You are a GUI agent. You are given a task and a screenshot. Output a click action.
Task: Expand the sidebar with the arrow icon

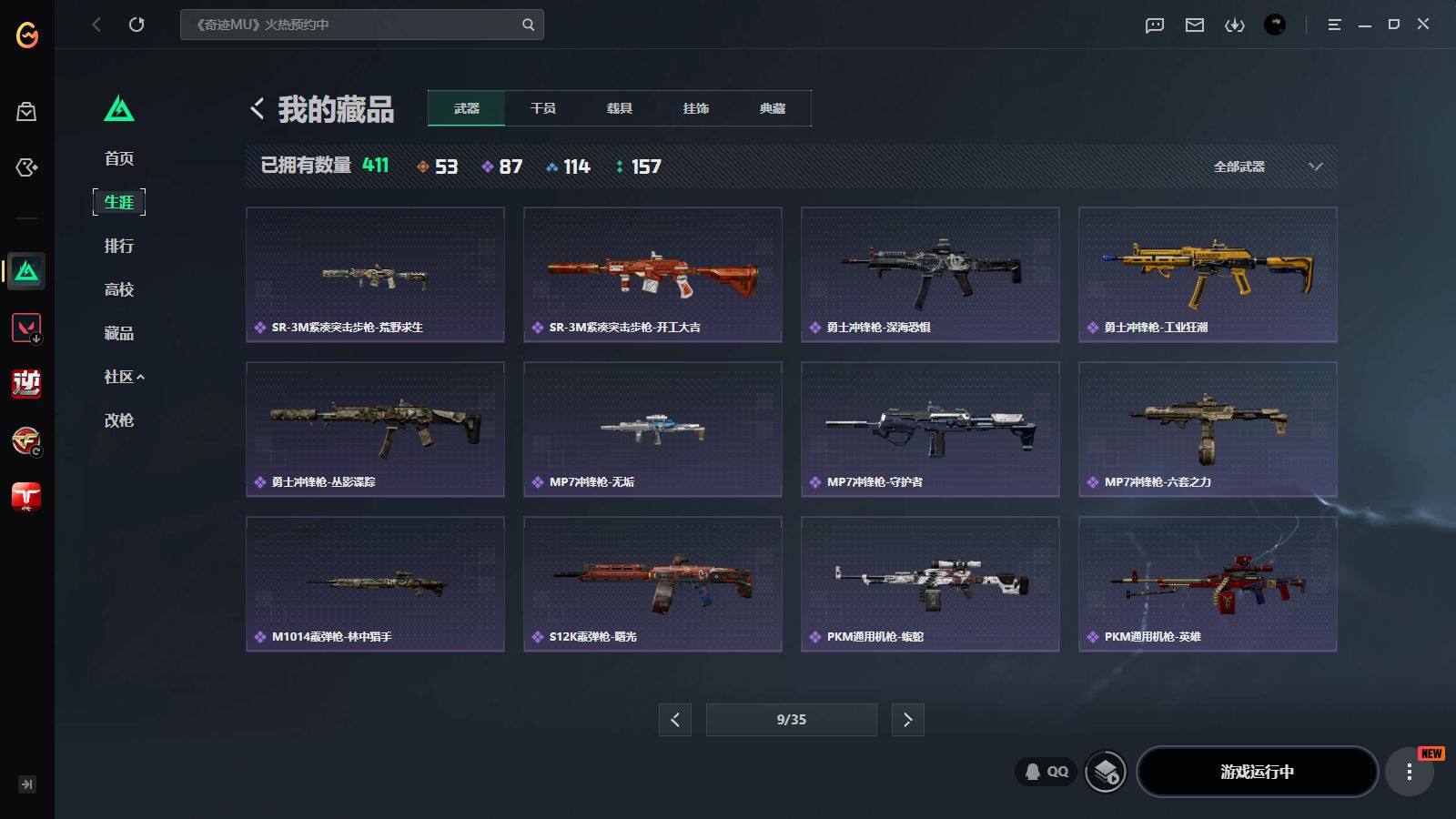pos(27,784)
